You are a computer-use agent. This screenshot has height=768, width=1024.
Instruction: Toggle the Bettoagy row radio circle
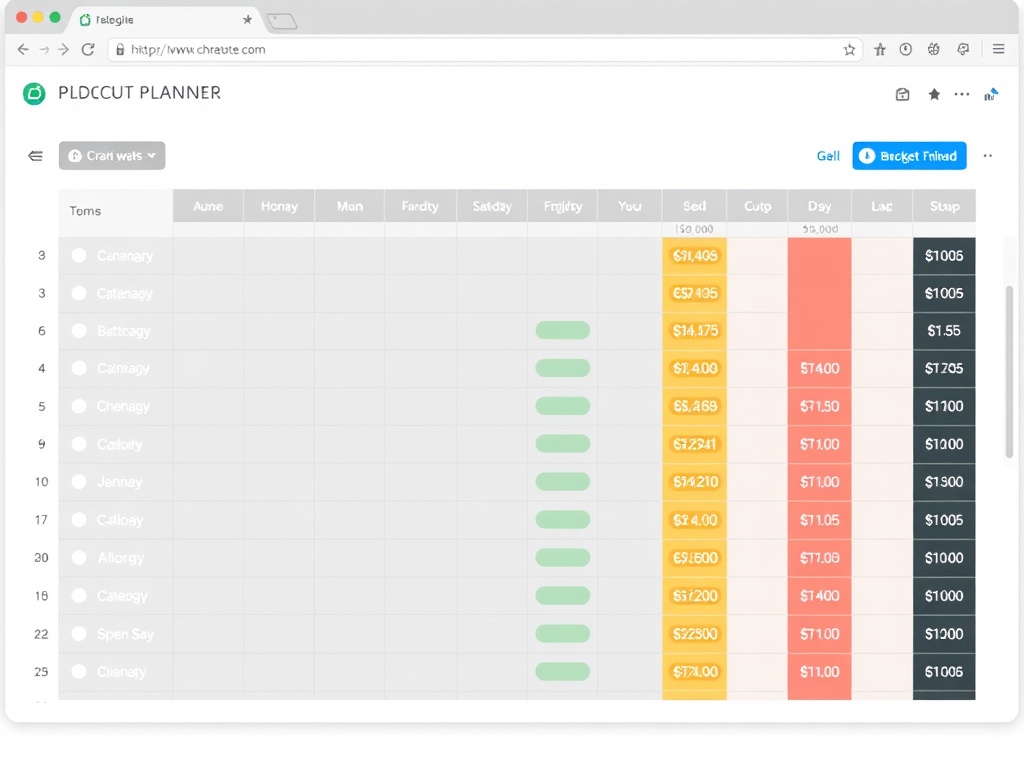pyautogui.click(x=79, y=331)
